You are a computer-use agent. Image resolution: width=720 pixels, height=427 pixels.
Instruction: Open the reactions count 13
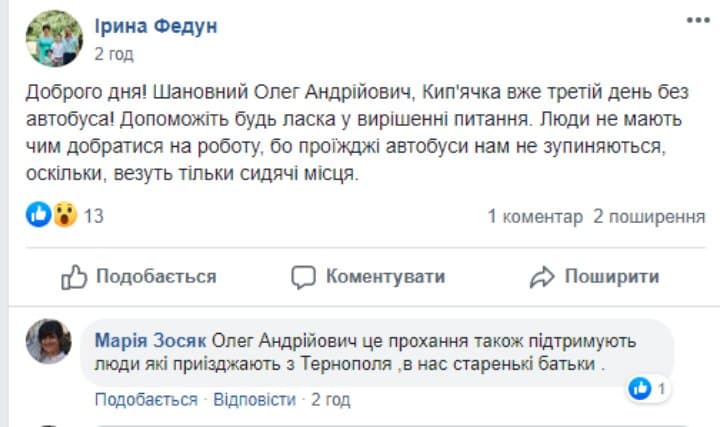(x=94, y=216)
